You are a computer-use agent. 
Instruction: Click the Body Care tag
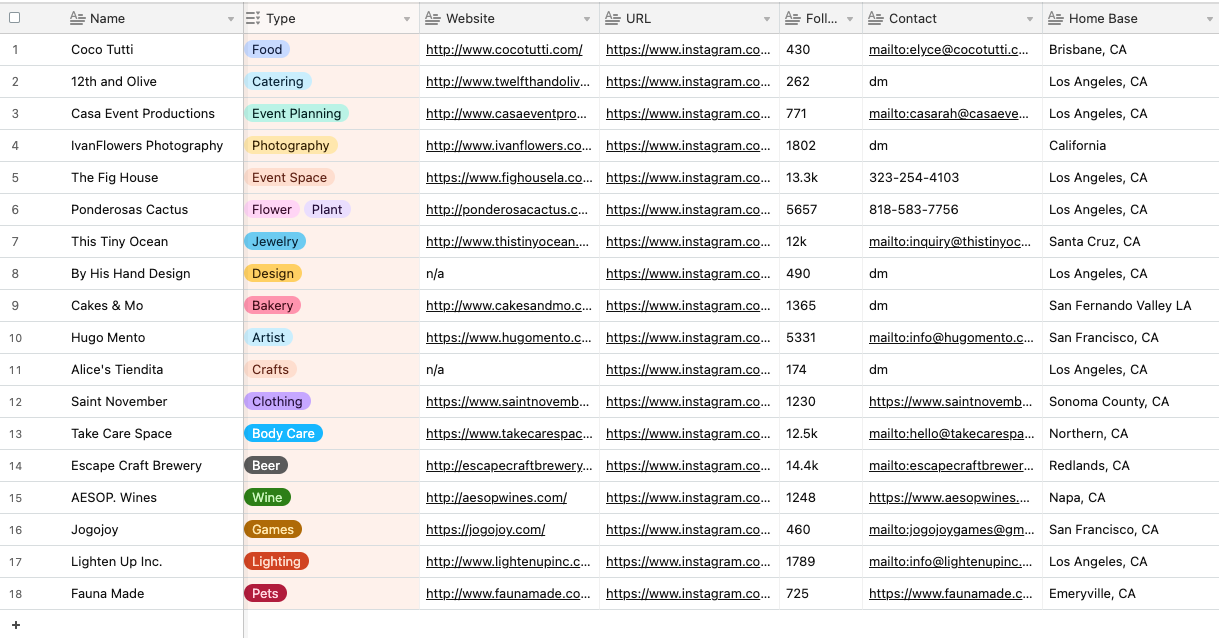[x=284, y=433]
